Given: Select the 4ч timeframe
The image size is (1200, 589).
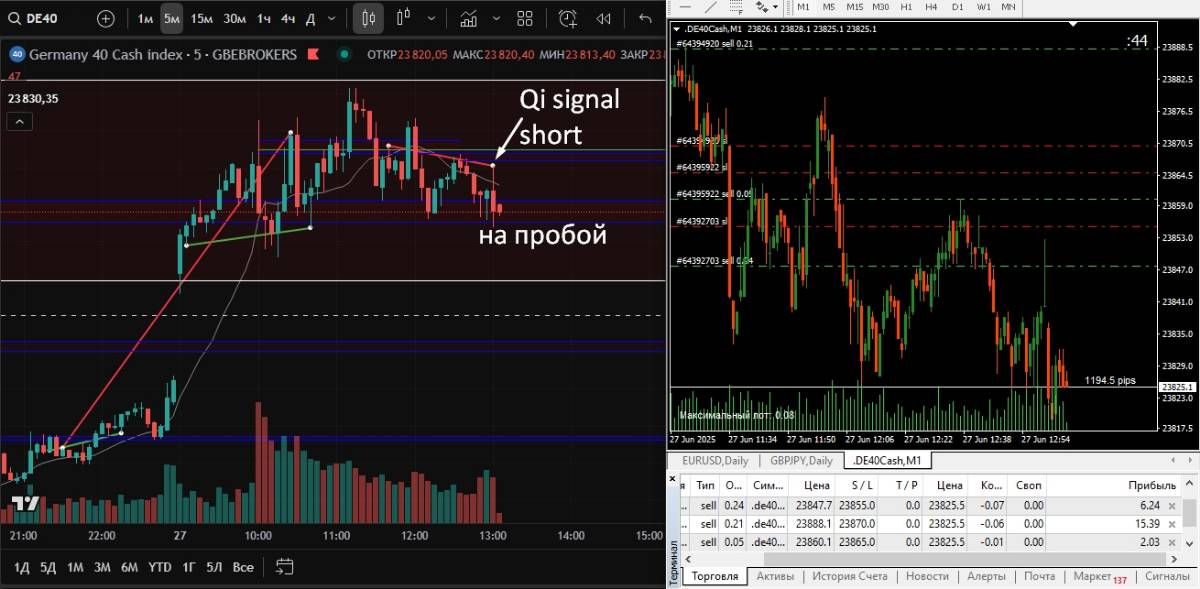Looking at the screenshot, I should click(288, 18).
